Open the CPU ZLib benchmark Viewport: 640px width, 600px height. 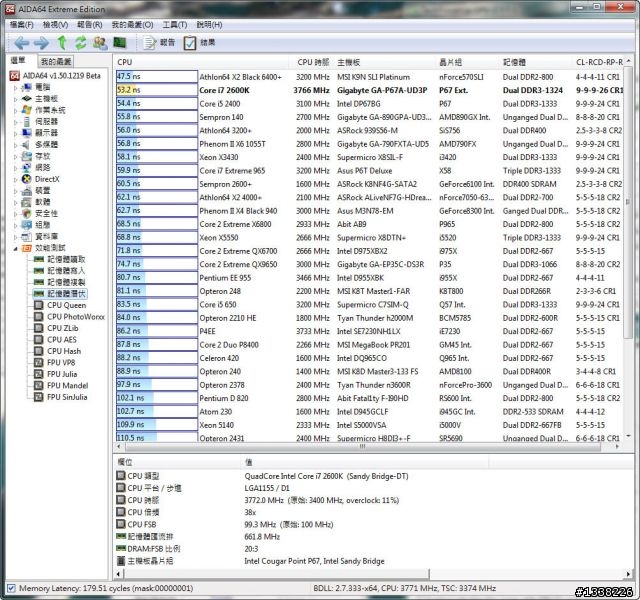62,328
